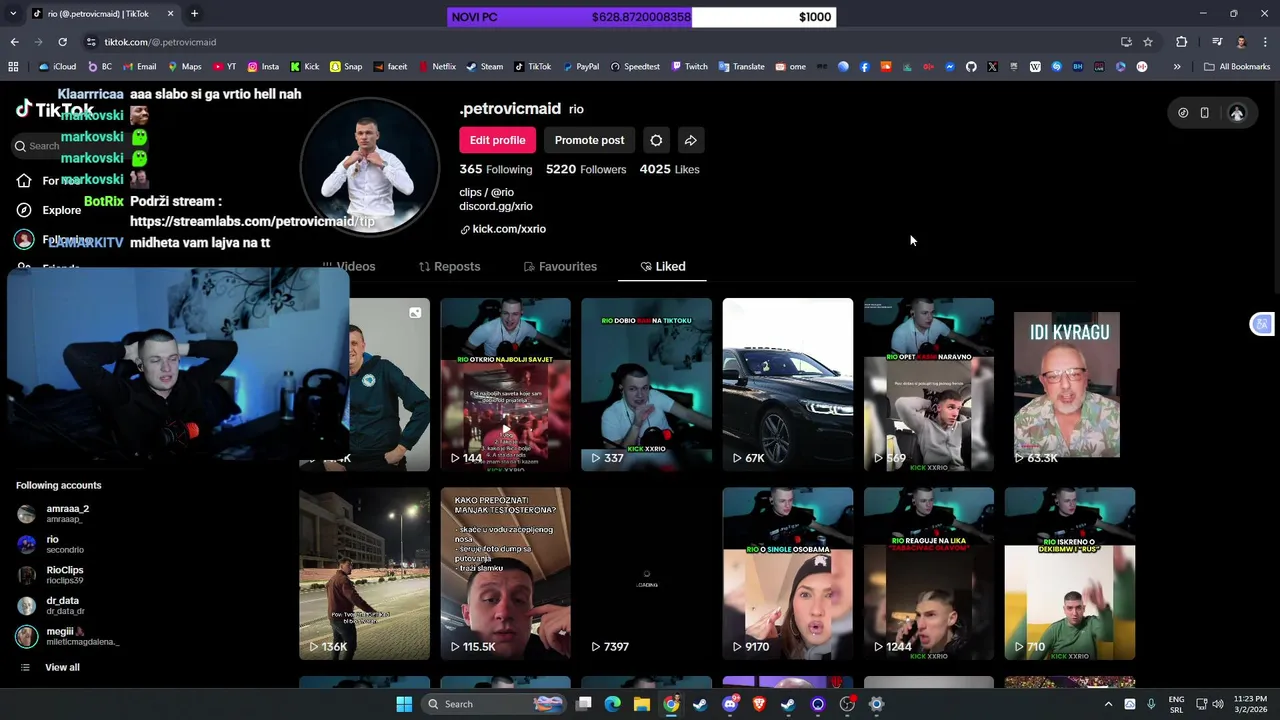1280x720 pixels.
Task: Open a new browser tab
Action: coord(194,14)
